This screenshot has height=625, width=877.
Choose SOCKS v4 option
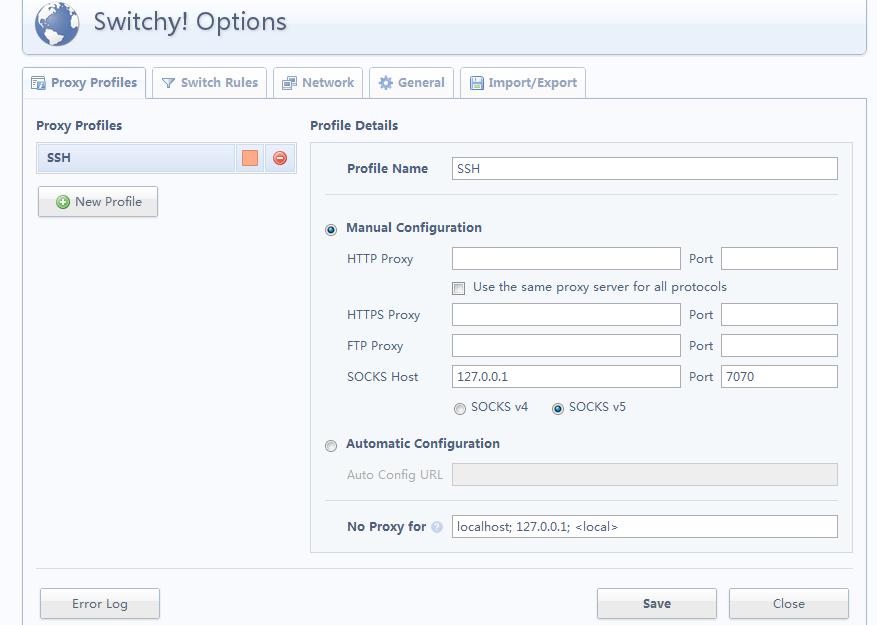tap(460, 408)
